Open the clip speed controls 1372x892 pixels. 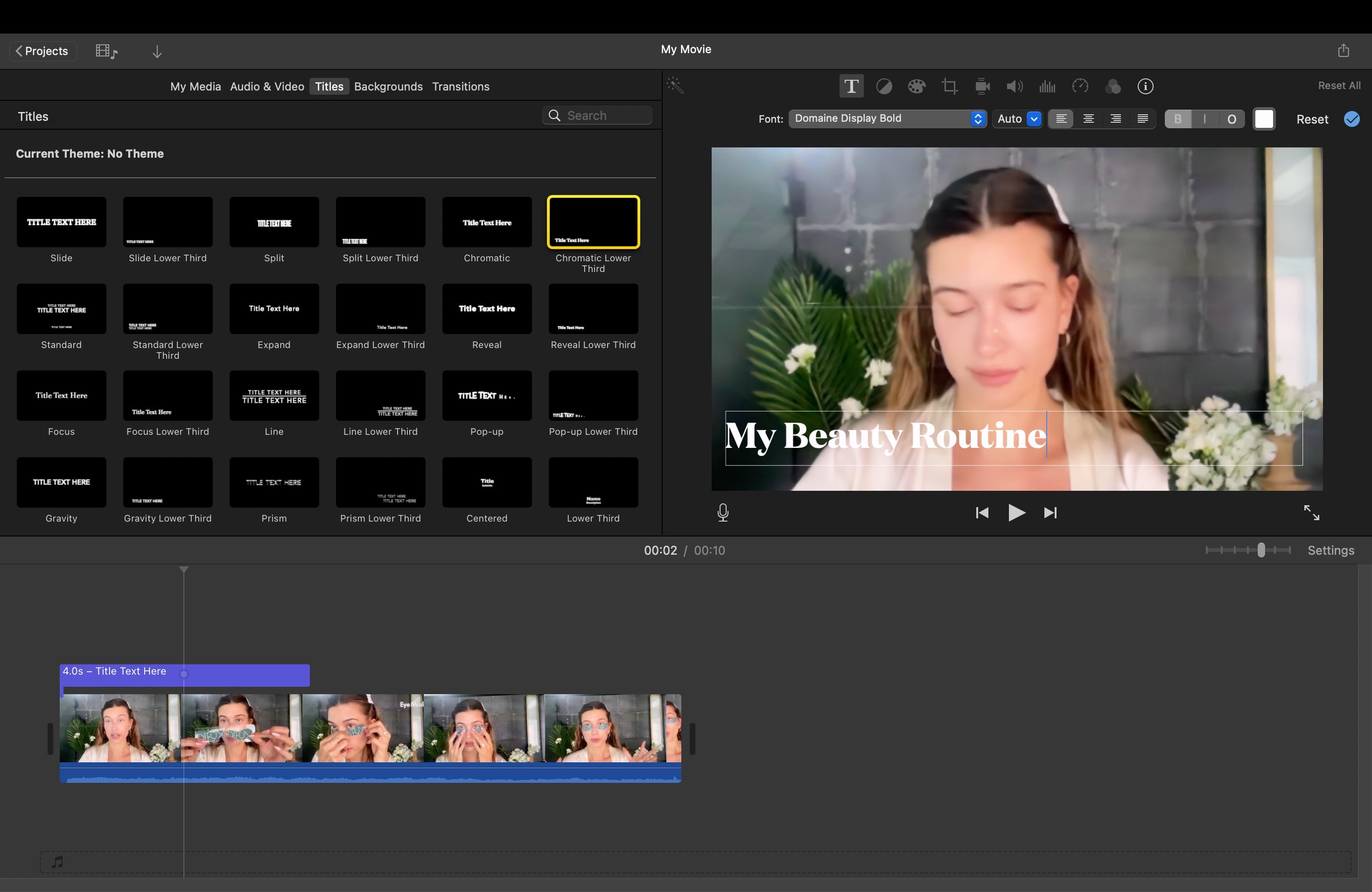[x=1080, y=86]
